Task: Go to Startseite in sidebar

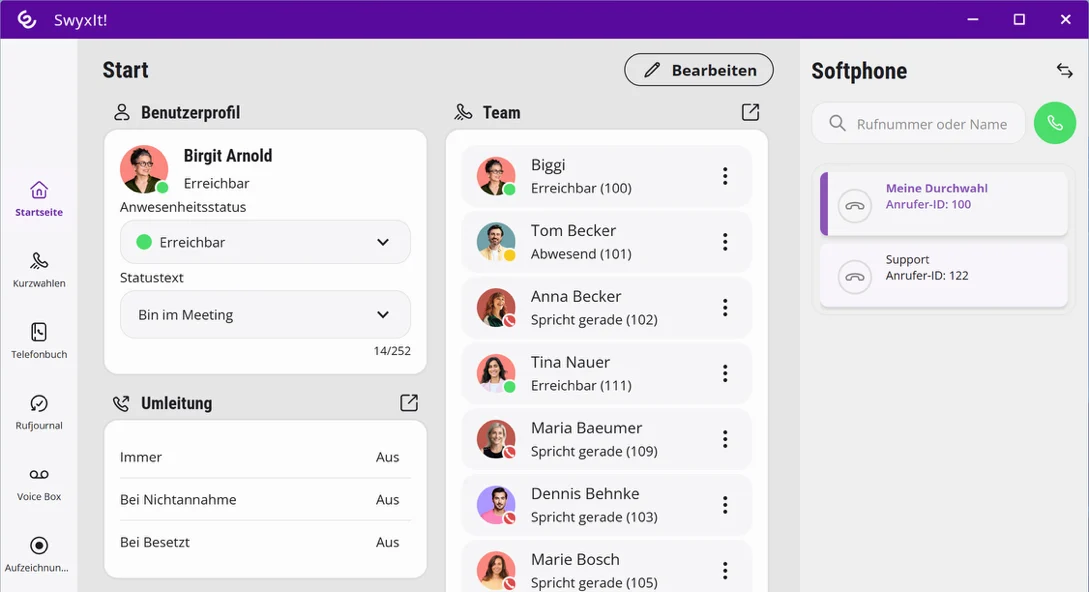Action: 39,199
